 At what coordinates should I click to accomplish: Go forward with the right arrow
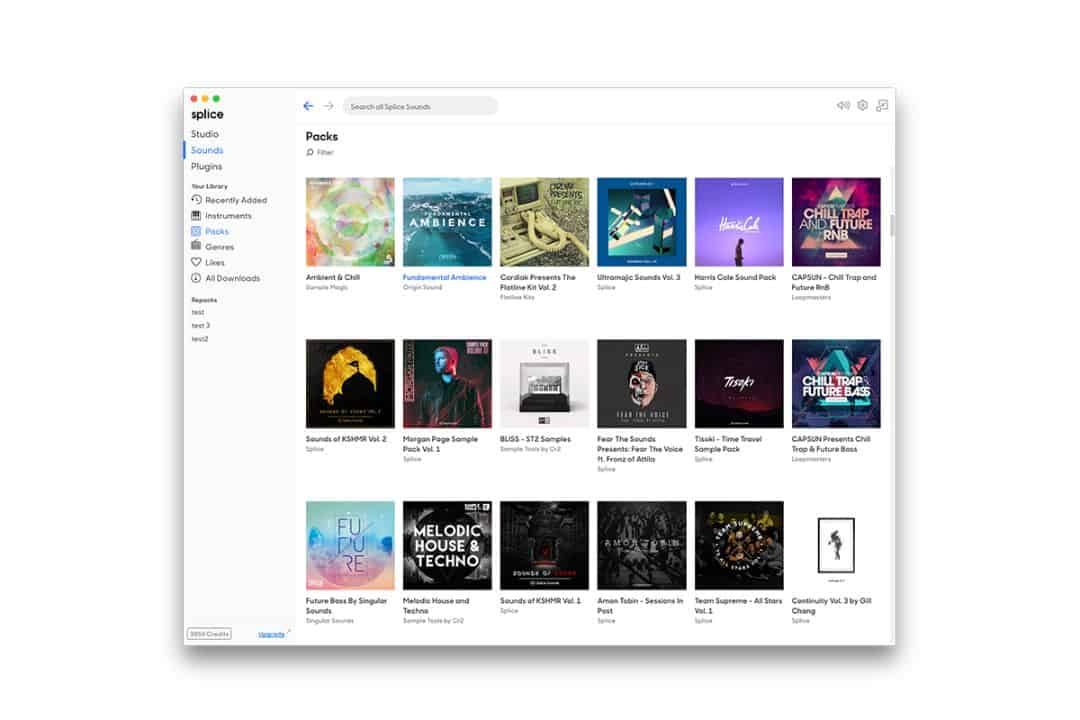329,105
